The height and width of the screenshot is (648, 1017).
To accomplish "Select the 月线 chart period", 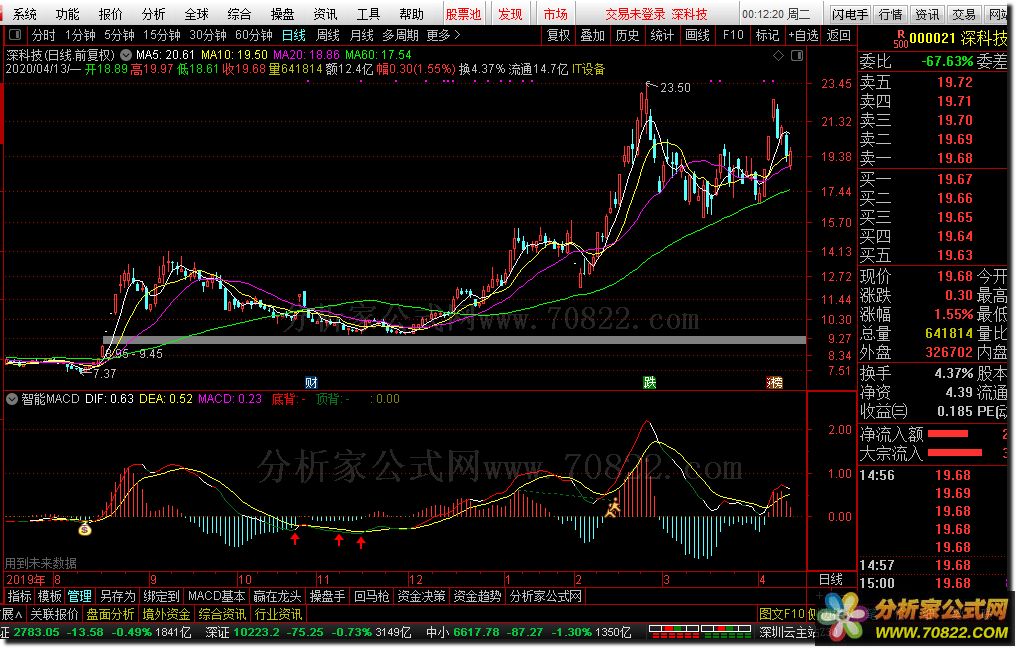I will pos(361,35).
